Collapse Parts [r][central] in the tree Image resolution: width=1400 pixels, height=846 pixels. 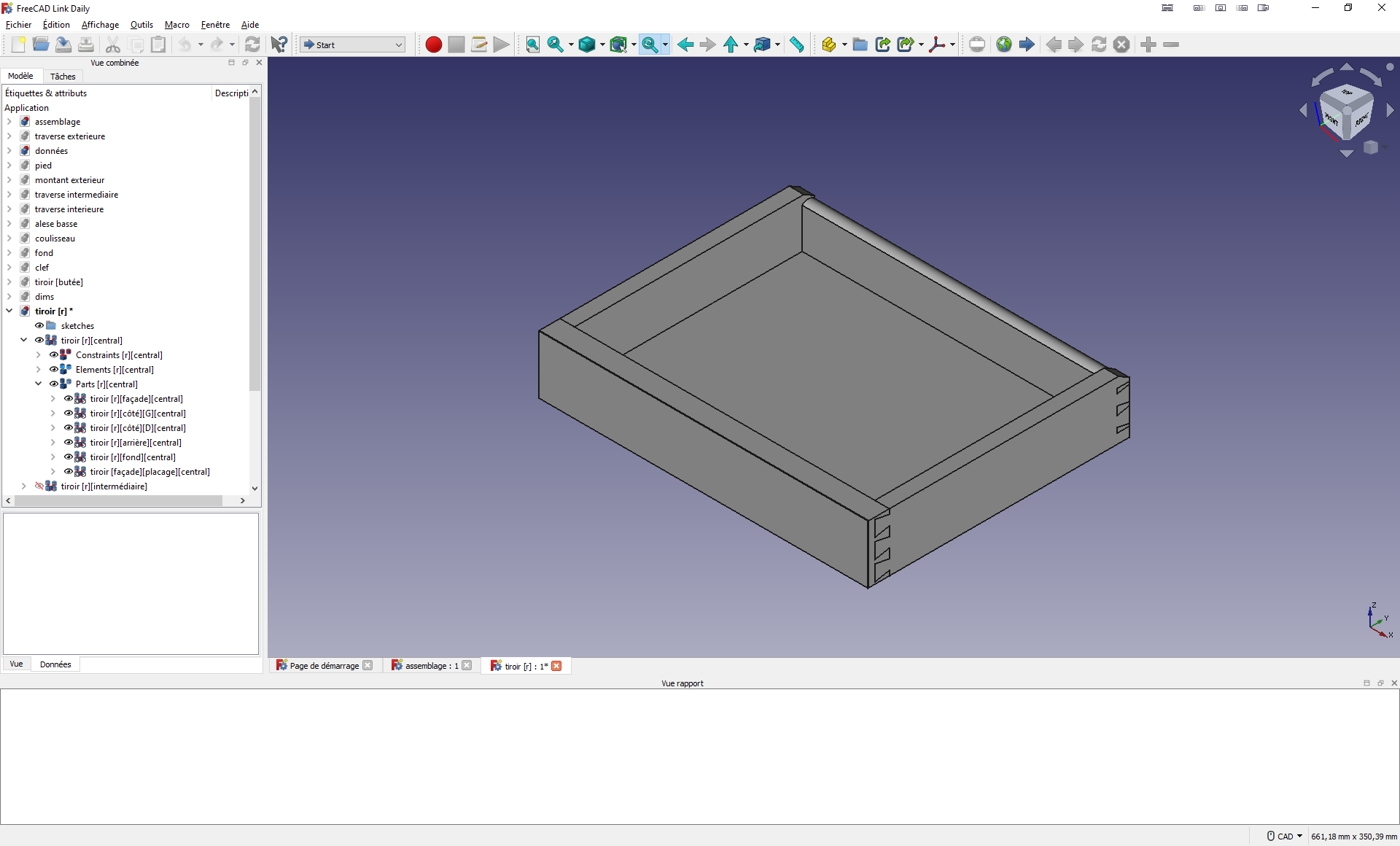tap(39, 384)
